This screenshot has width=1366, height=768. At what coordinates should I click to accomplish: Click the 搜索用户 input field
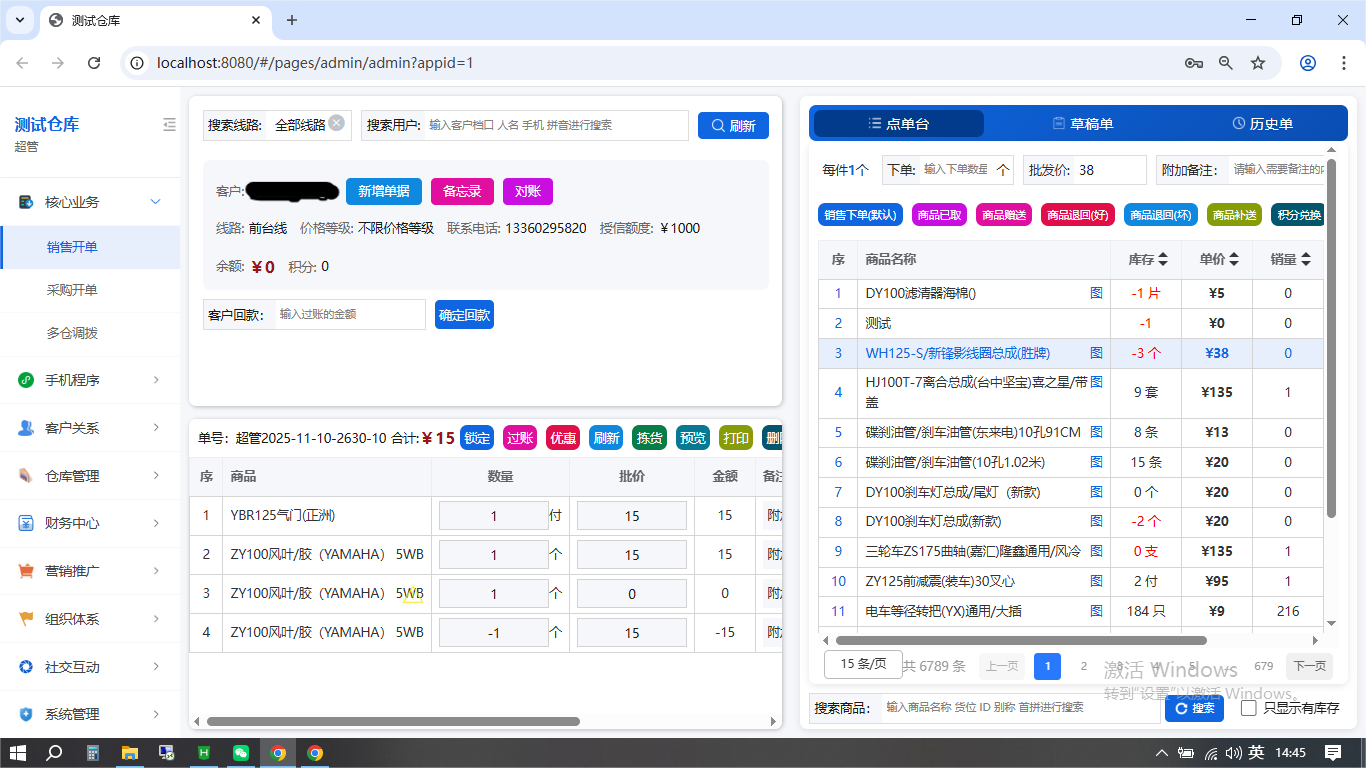(x=555, y=125)
